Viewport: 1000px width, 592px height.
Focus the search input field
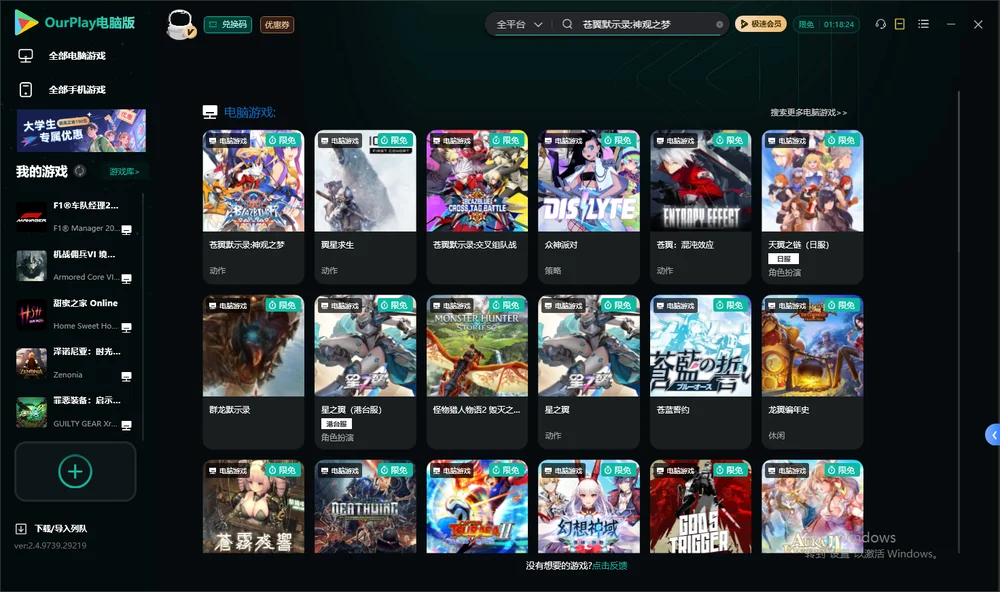coord(645,24)
